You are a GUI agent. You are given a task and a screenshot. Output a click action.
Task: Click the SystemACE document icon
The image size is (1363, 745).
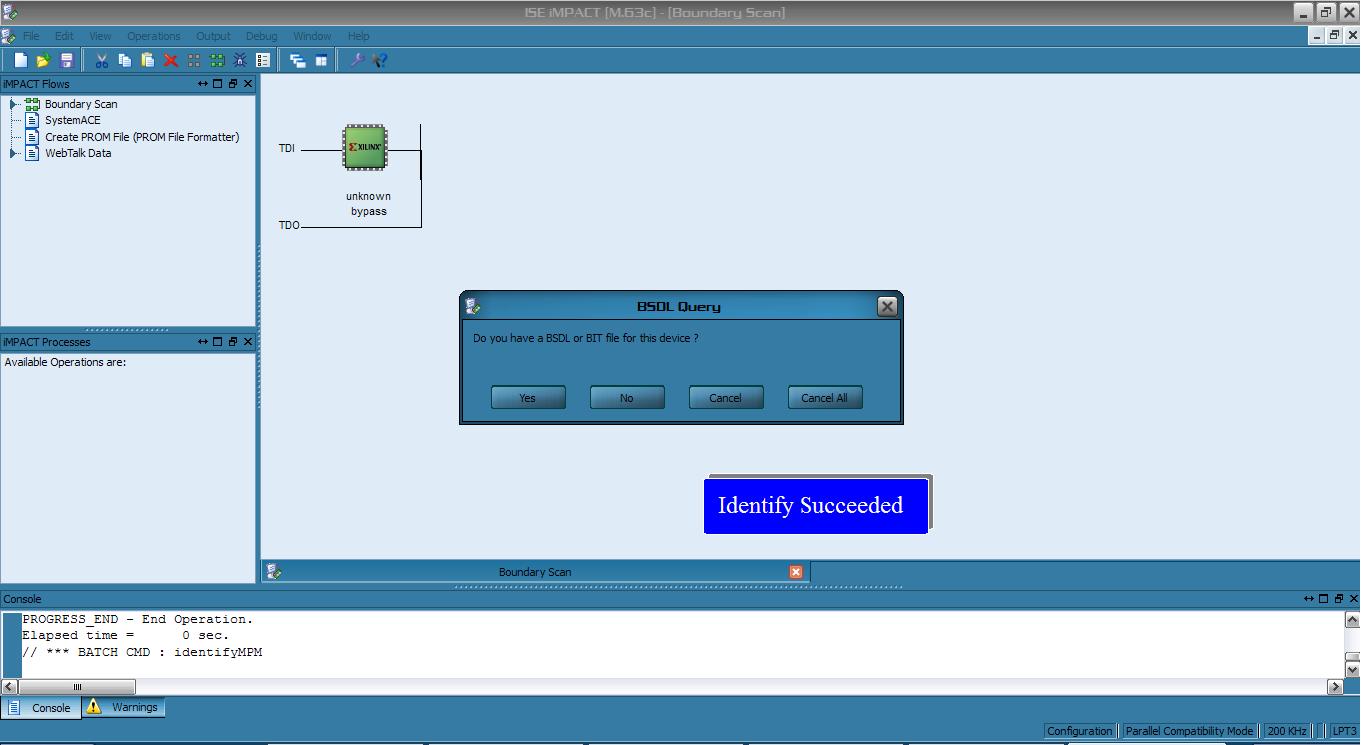tap(32, 120)
